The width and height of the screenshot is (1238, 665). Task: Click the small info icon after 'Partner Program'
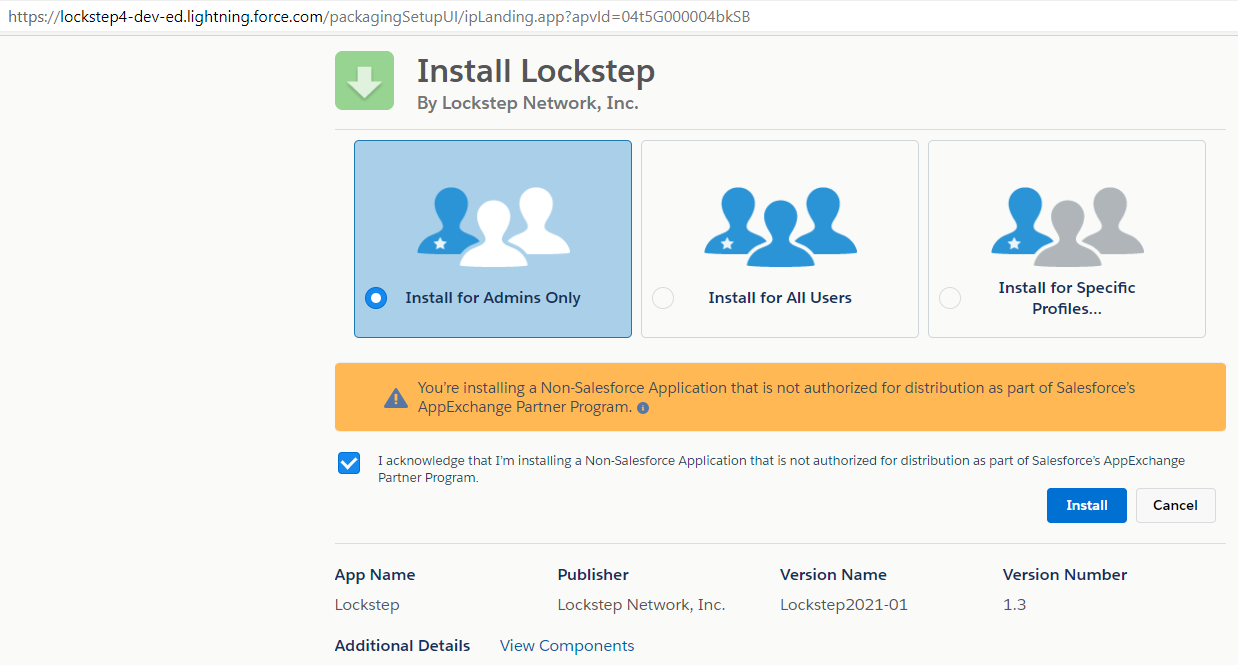coord(643,408)
